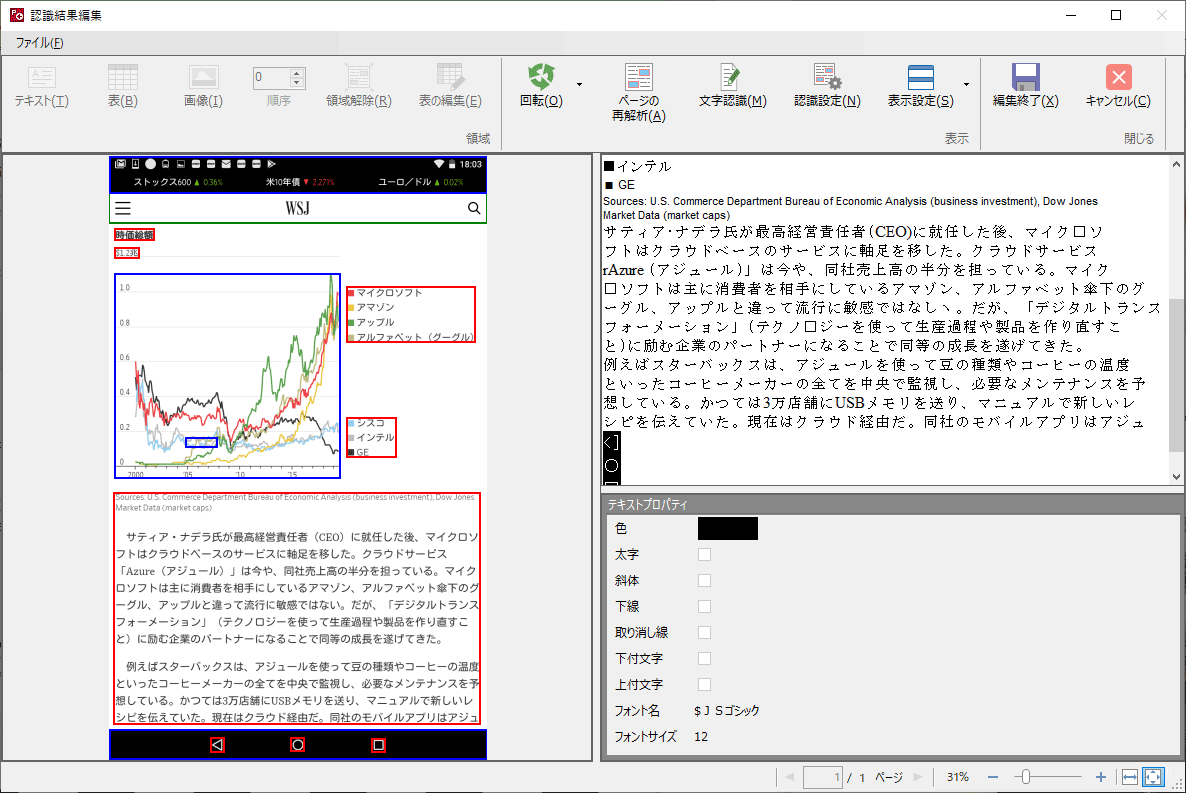Click the text pane scrollbar down arrow

click(1176, 477)
